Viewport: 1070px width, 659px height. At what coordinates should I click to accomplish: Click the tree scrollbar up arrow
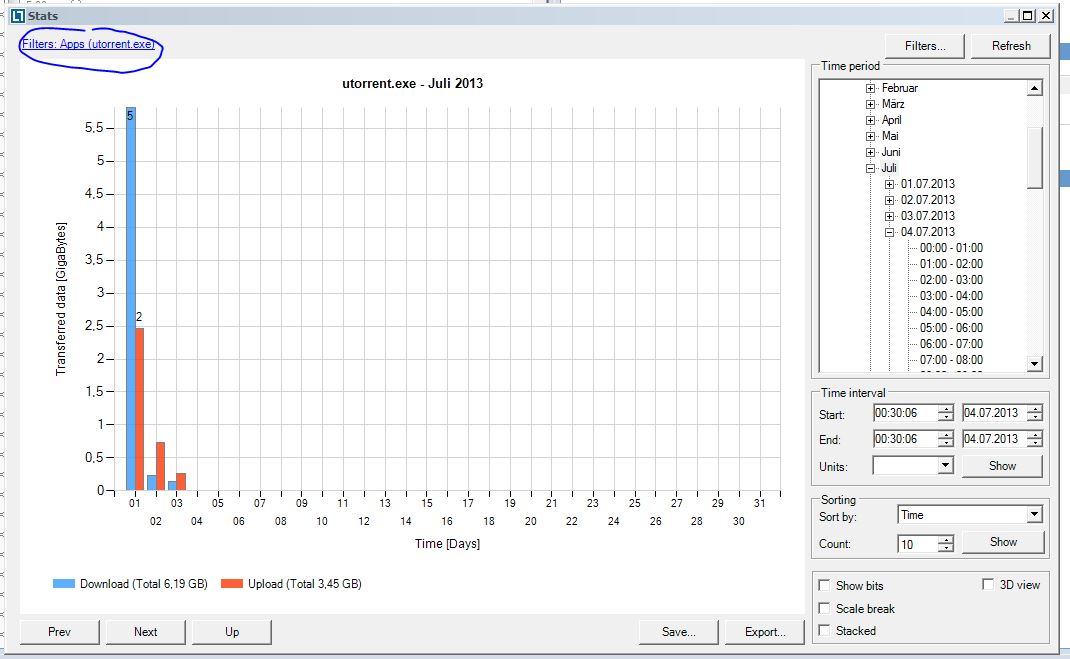[x=1035, y=88]
